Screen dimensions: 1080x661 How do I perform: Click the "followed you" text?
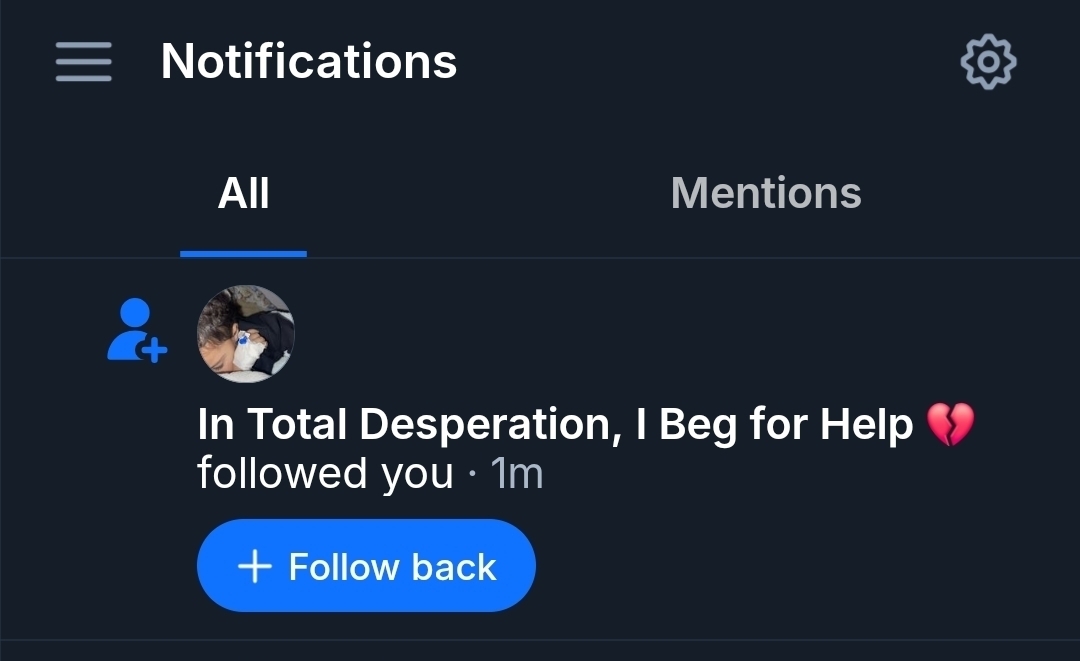point(325,473)
